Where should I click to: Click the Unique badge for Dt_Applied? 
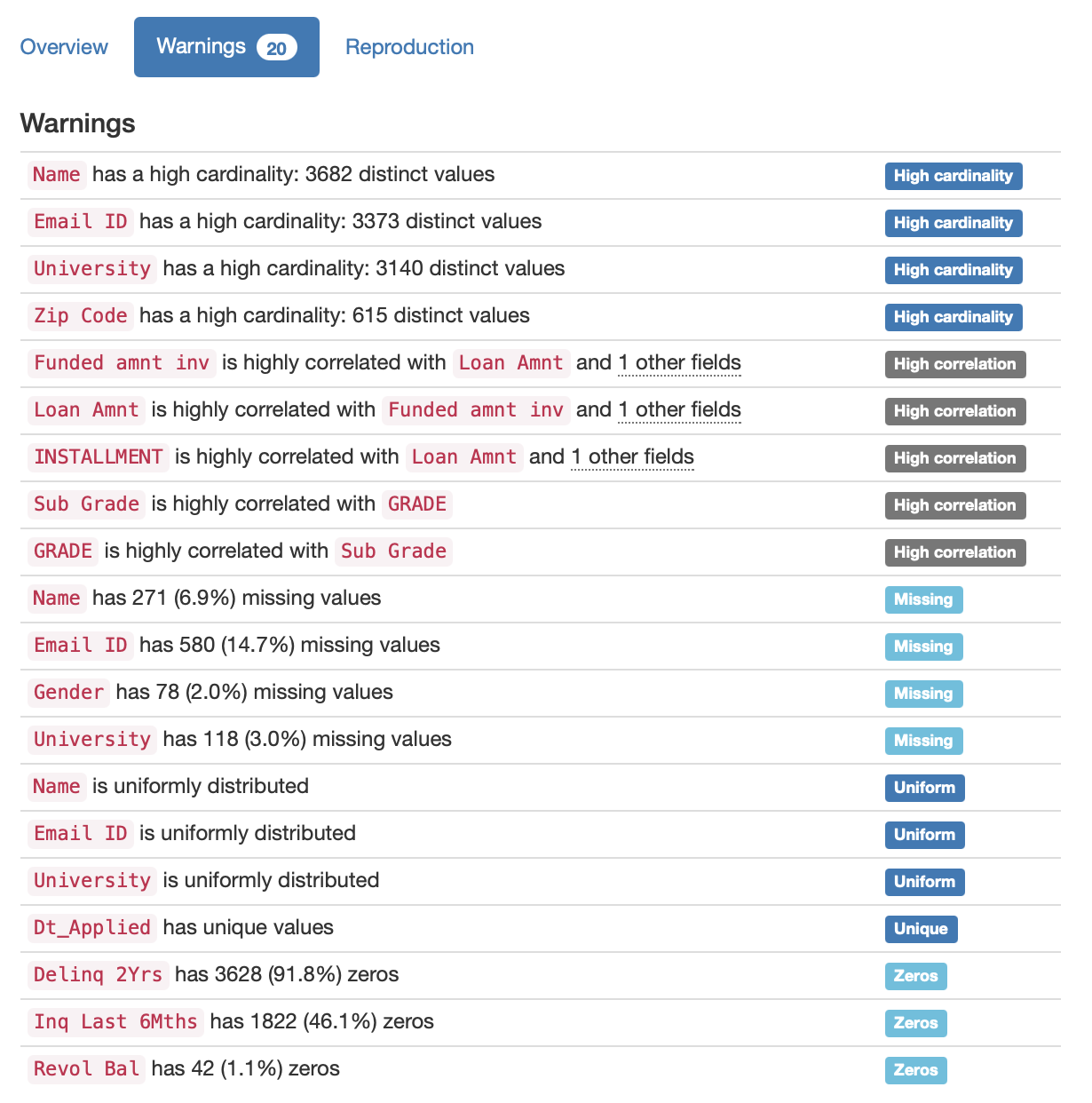pos(921,929)
